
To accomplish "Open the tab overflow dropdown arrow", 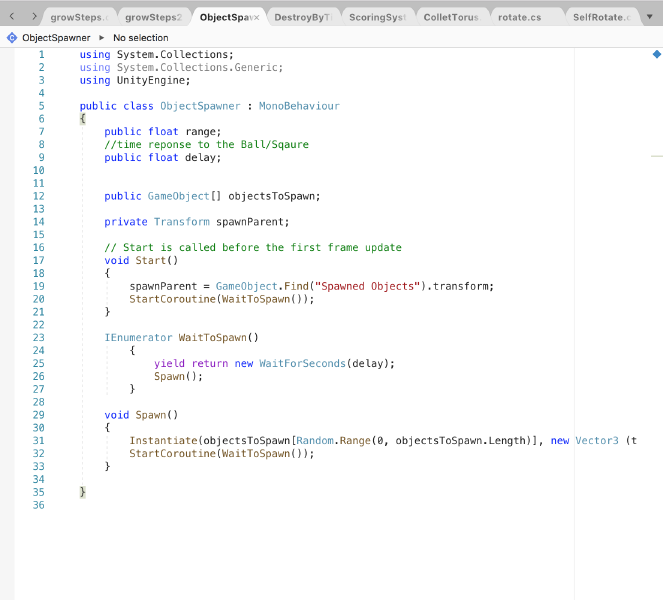I will 649,17.
